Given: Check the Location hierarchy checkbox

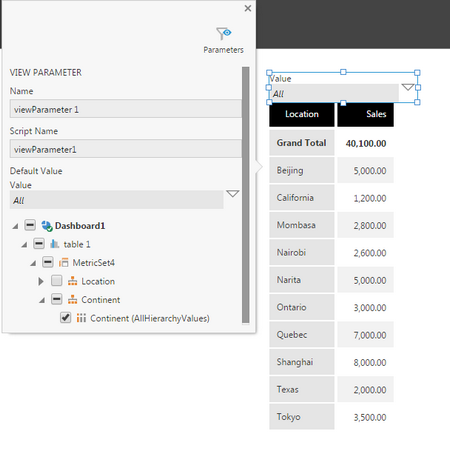Looking at the screenshot, I should coord(57,281).
